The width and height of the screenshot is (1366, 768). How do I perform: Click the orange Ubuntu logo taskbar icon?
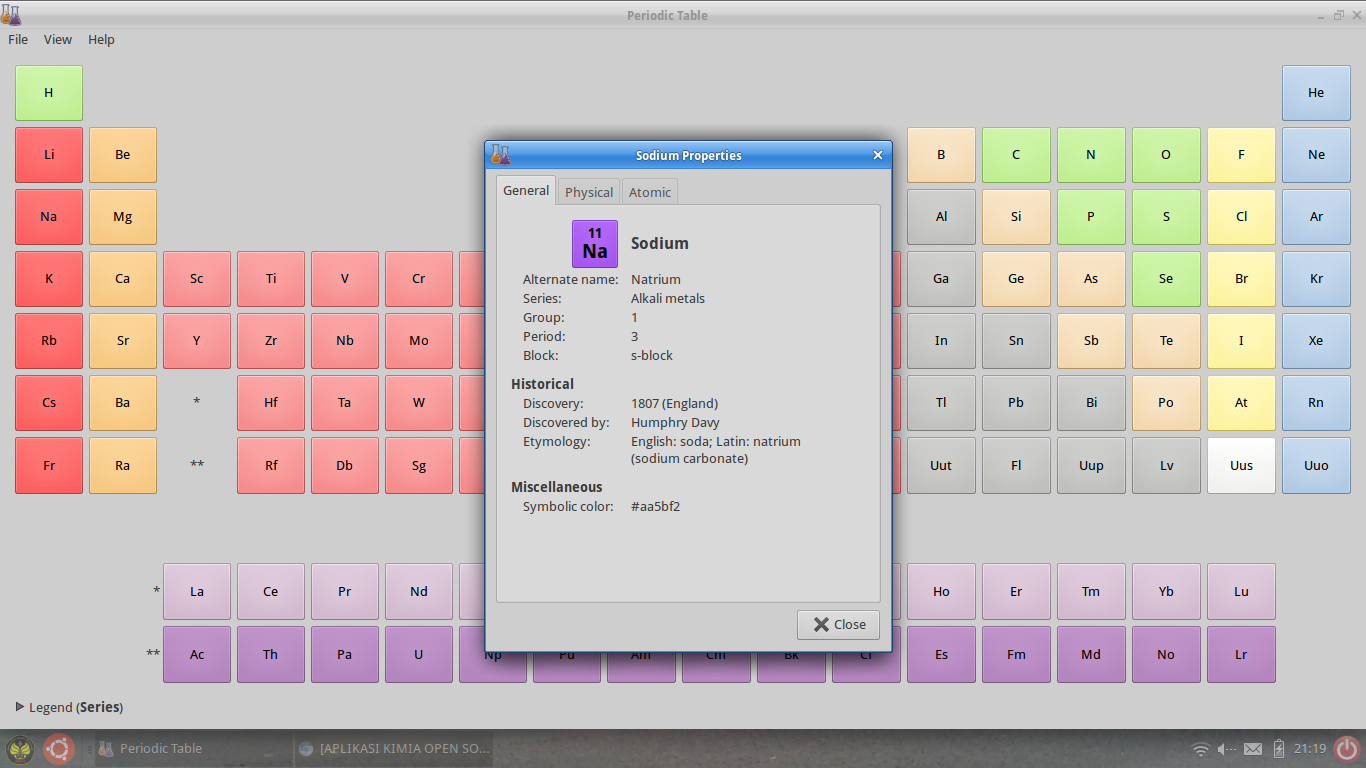pos(58,748)
